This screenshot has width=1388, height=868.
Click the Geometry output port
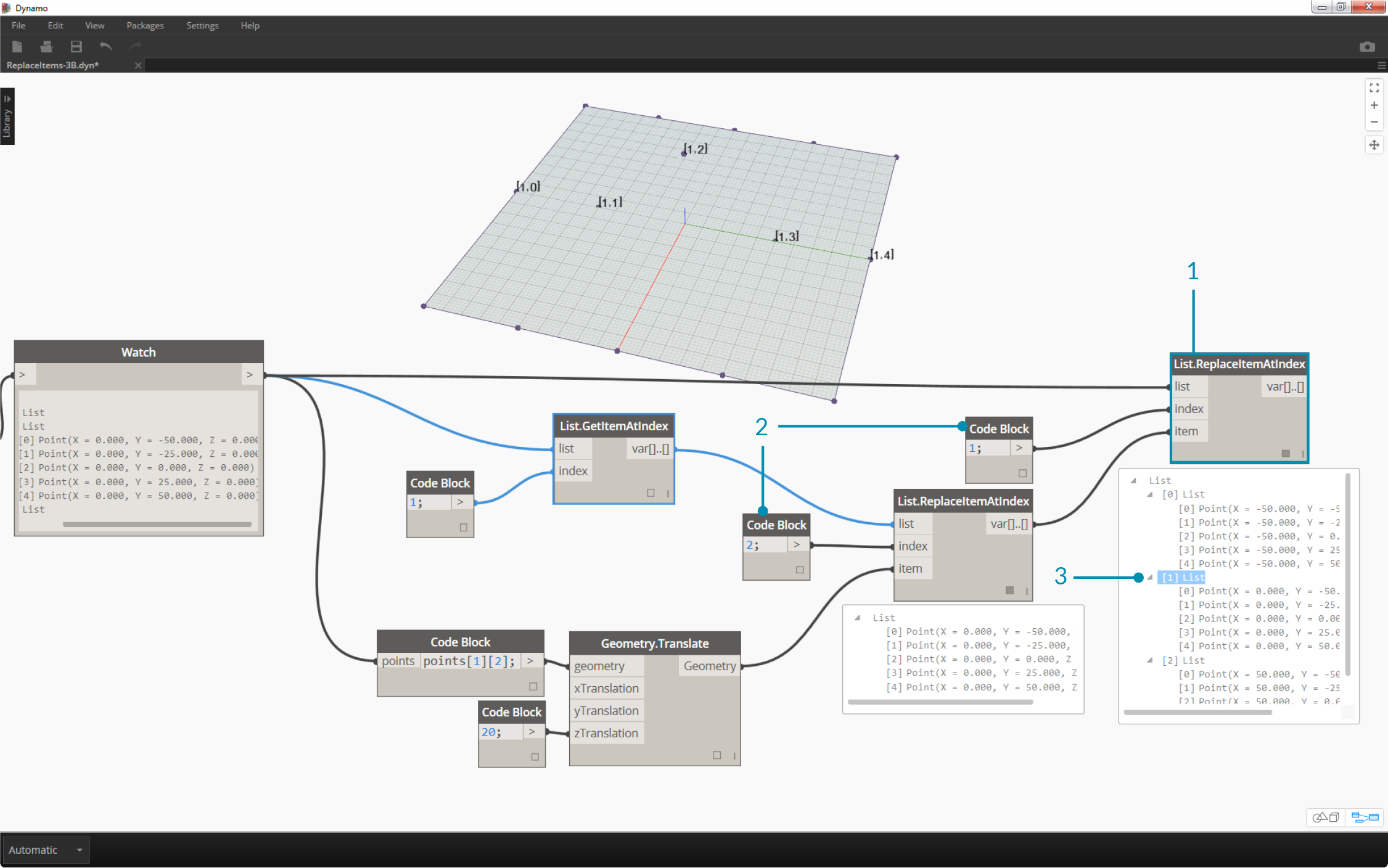pyautogui.click(x=709, y=666)
